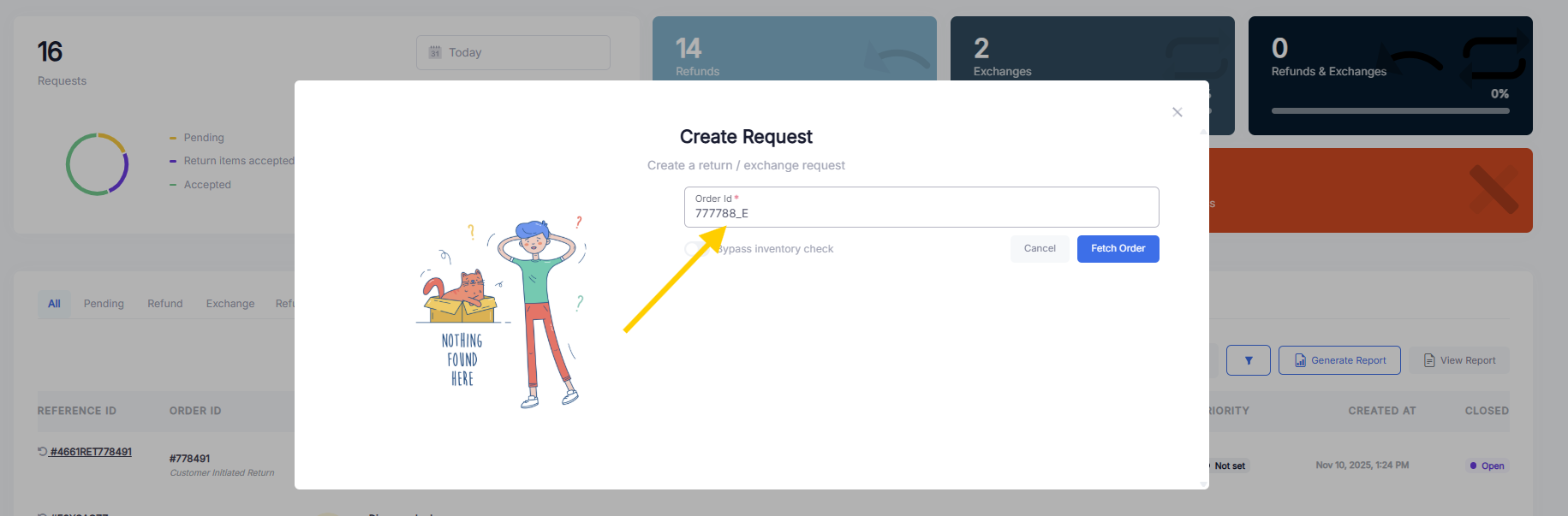This screenshot has height=516, width=1568.
Task: Click the Pending legend entry
Action: point(196,138)
